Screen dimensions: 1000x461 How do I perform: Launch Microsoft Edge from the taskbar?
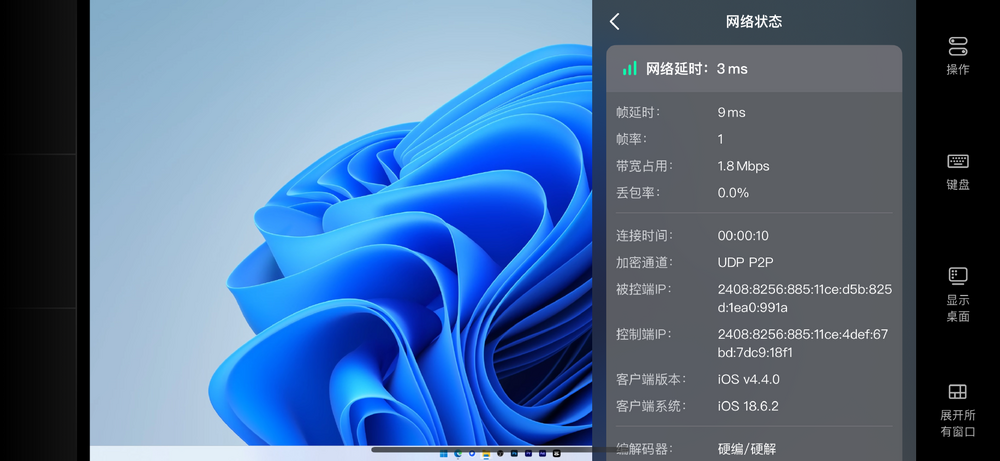tap(457, 453)
